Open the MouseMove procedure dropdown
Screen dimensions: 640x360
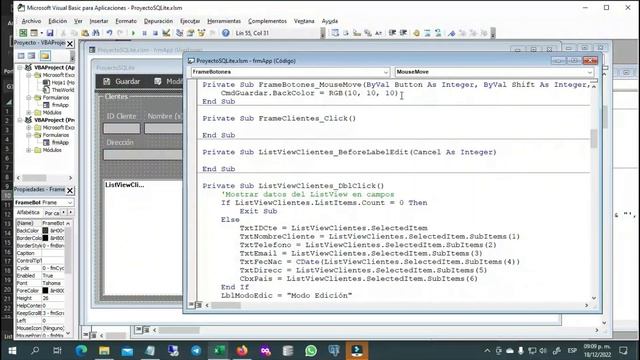589,72
